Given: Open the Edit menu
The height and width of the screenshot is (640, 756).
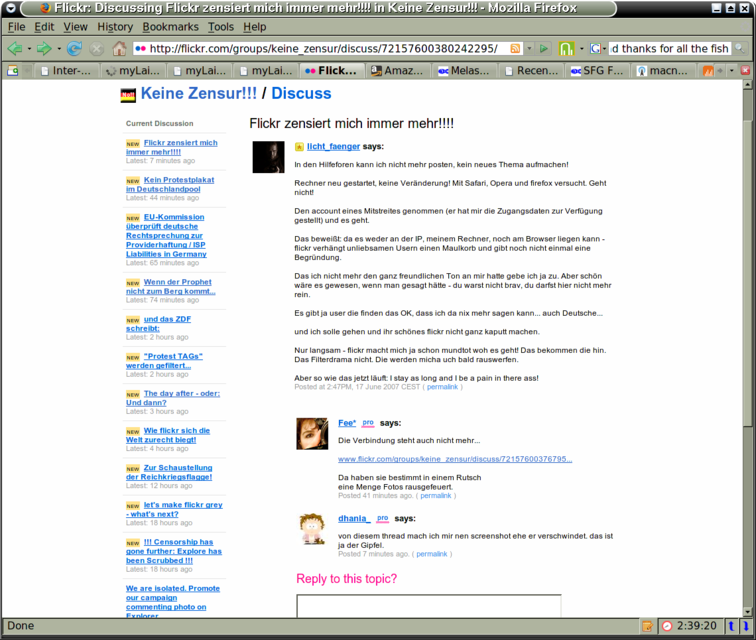Looking at the screenshot, I should tap(44, 27).
